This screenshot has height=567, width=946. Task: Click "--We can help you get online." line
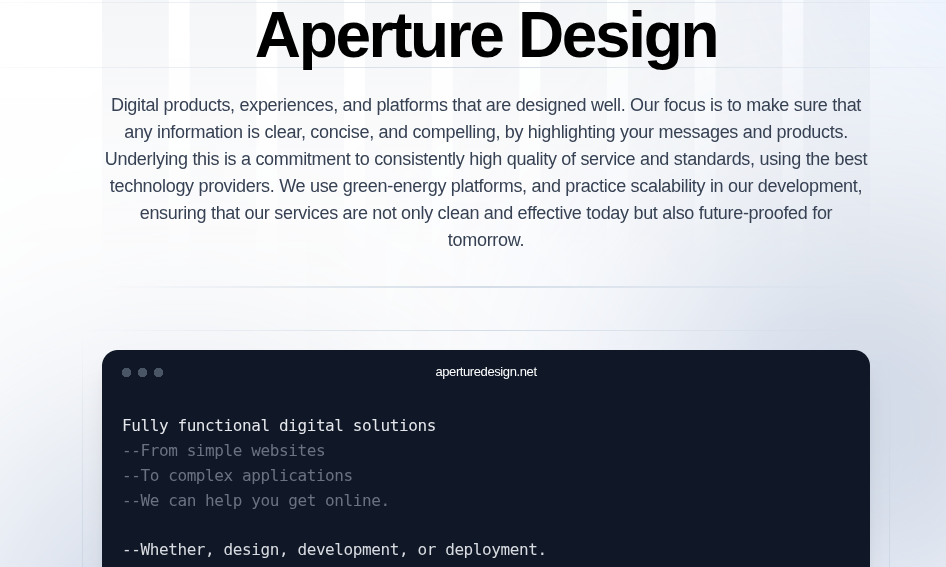coord(255,501)
